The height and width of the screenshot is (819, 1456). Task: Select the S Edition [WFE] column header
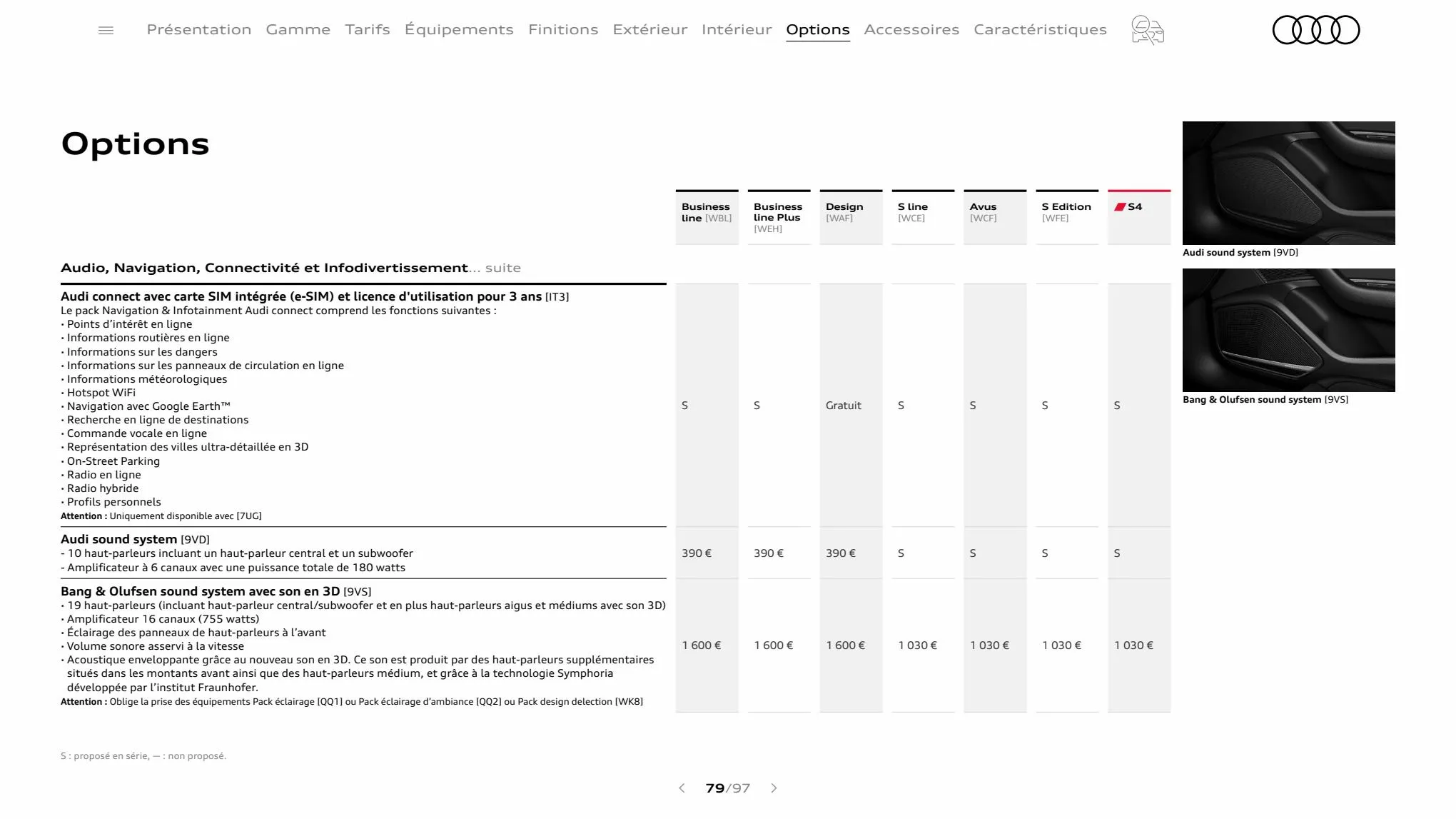tap(1067, 217)
